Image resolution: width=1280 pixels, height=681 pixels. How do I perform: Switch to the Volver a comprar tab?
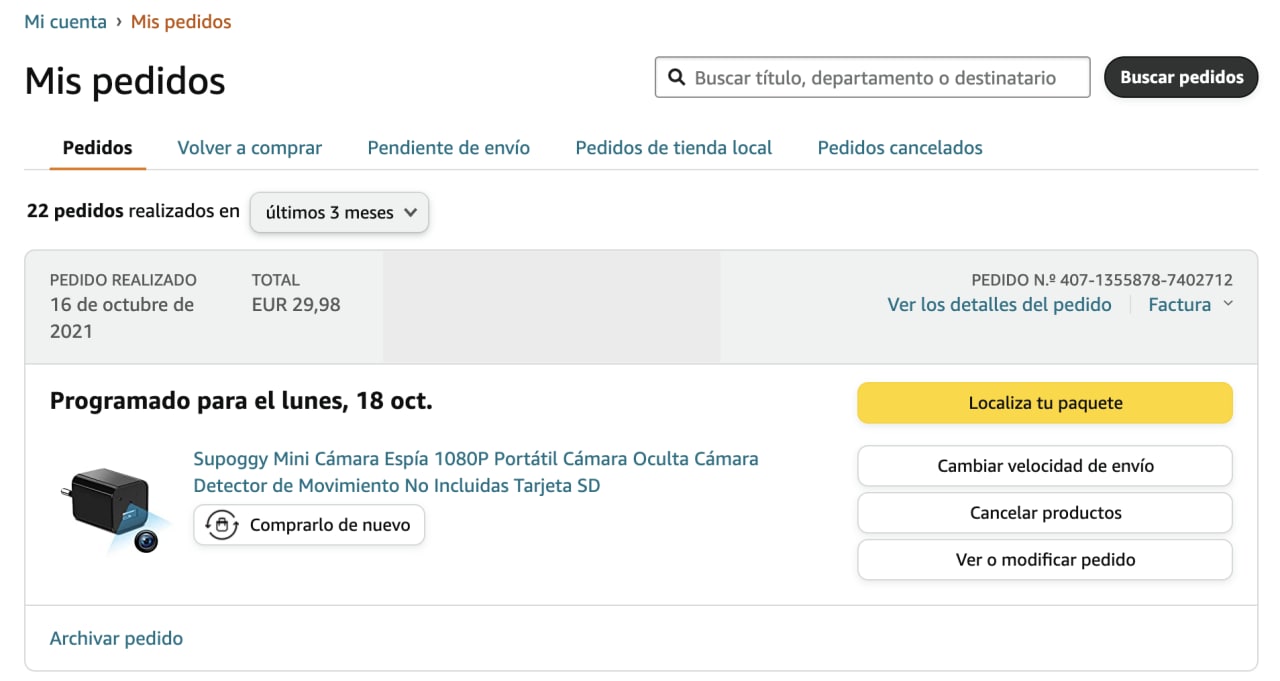pos(249,148)
